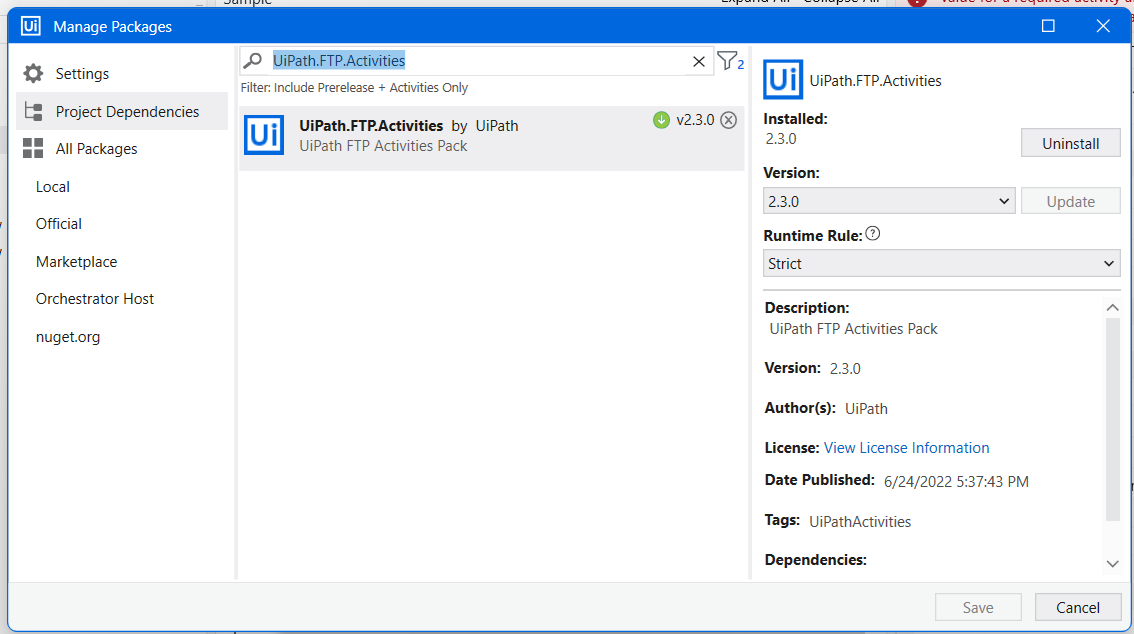
Task: Open the Version 2.3.0 dropdown
Action: [x=889, y=201]
